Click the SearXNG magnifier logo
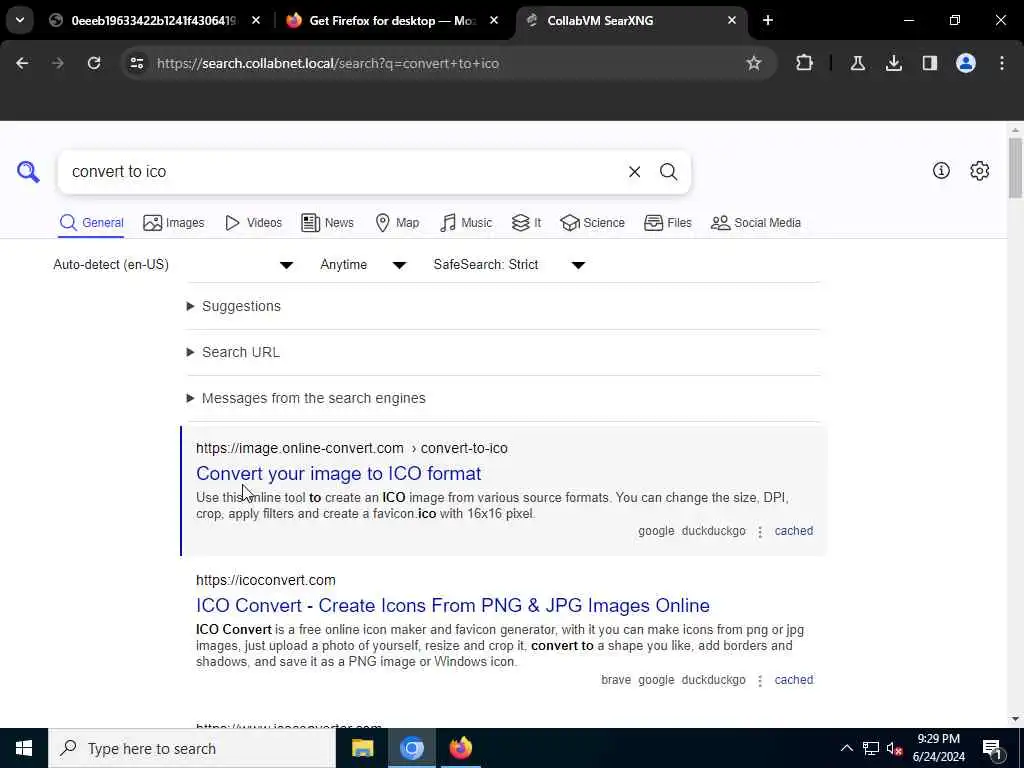1024x768 pixels. (x=28, y=172)
